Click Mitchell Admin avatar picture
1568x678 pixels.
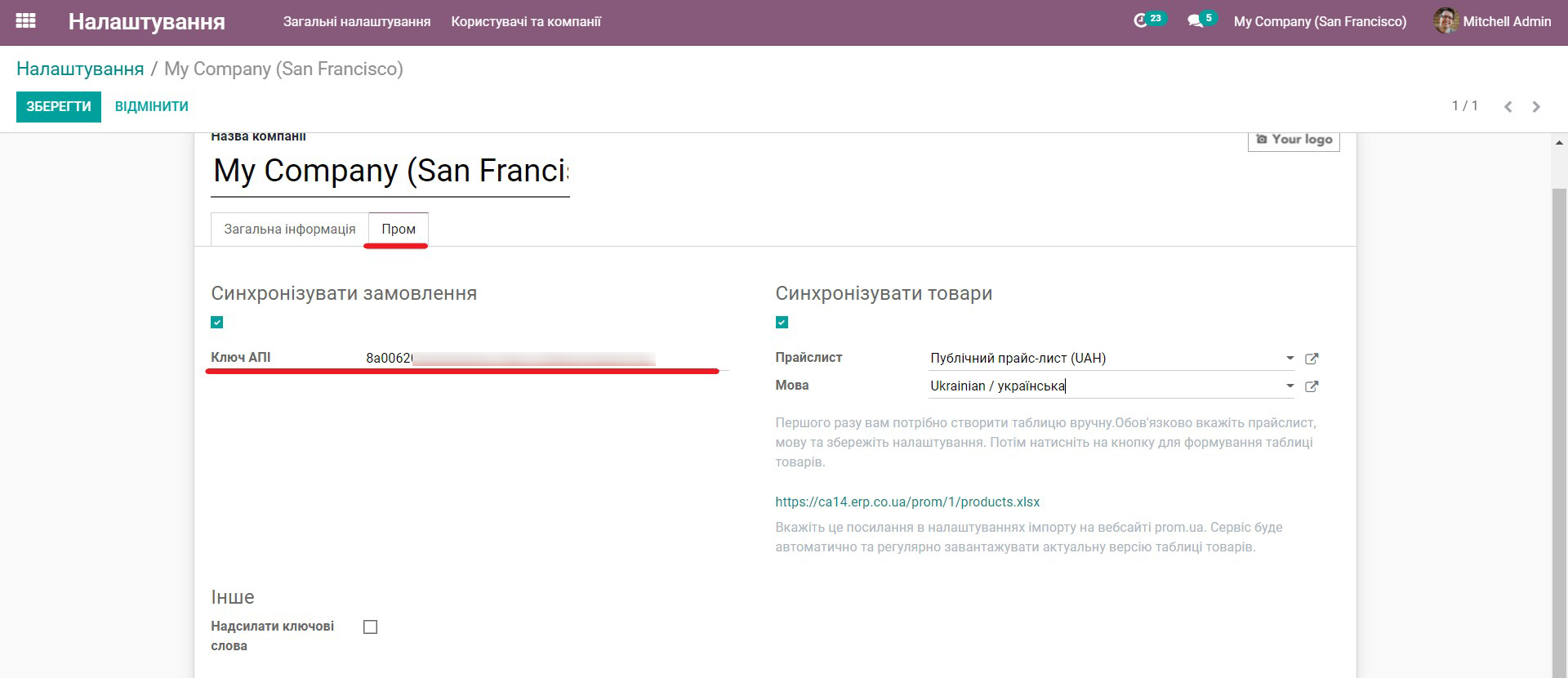point(1445,21)
